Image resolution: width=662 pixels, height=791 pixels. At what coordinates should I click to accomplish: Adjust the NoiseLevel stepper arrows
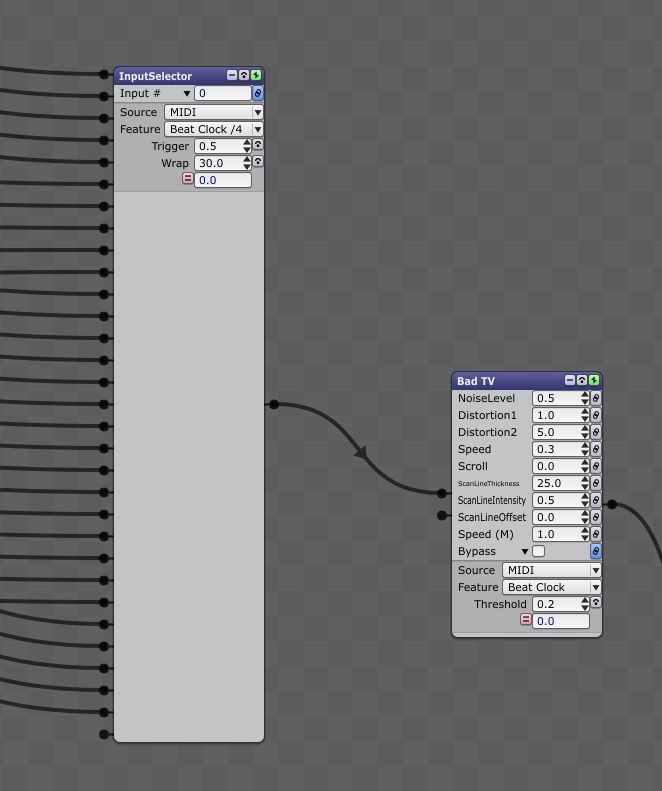pos(585,398)
